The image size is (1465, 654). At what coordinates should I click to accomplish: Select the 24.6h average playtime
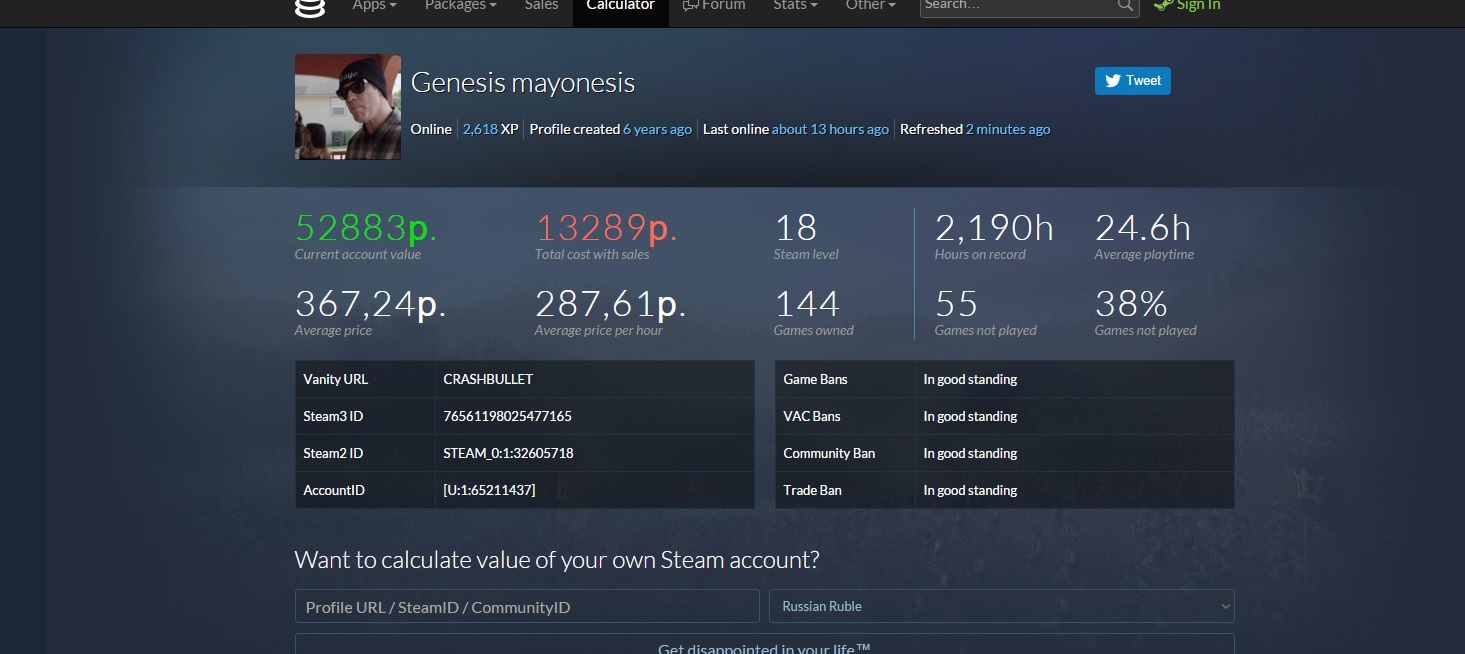pyautogui.click(x=1143, y=228)
